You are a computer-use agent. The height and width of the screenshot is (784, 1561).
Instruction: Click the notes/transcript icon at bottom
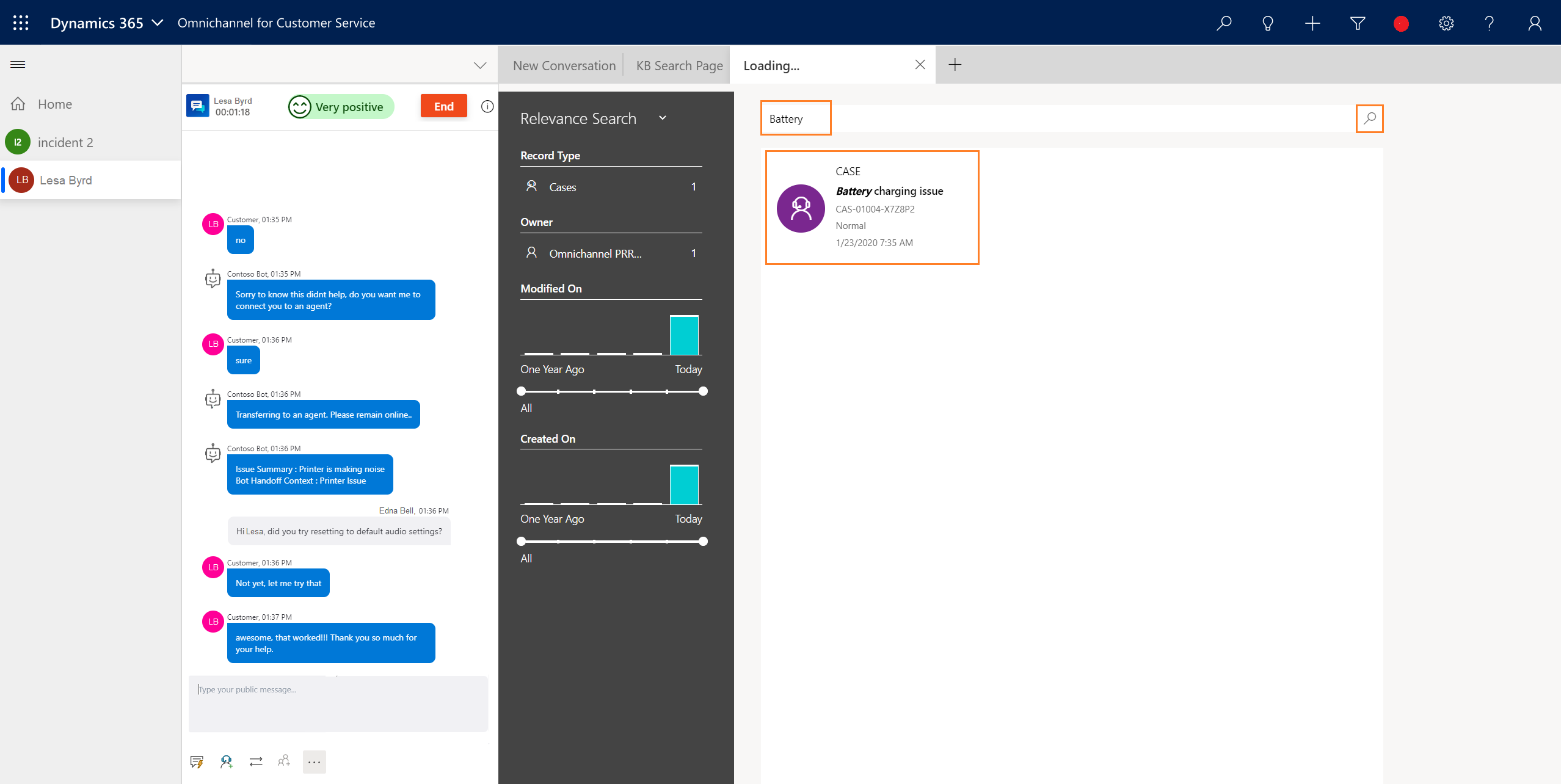point(197,761)
